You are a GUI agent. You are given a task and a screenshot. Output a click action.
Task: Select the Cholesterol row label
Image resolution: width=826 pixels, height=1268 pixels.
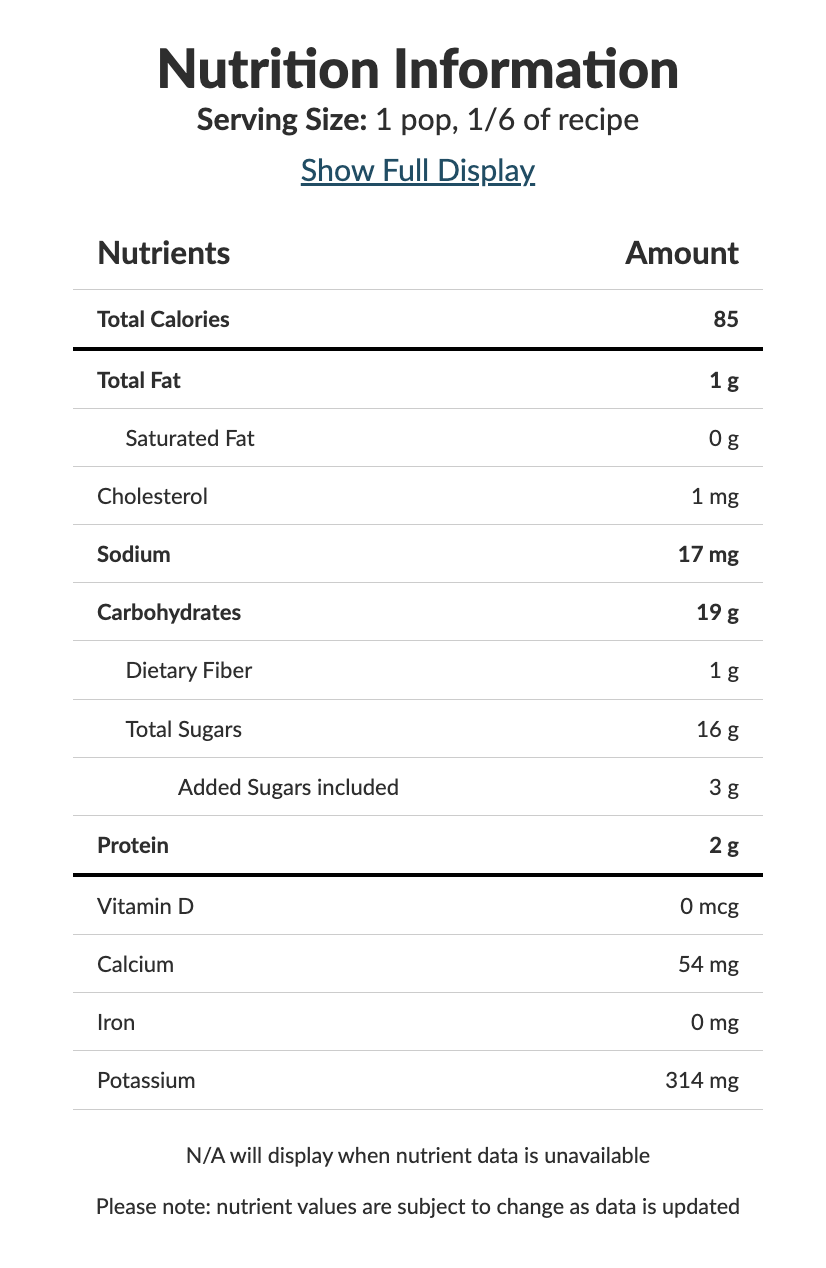point(152,496)
